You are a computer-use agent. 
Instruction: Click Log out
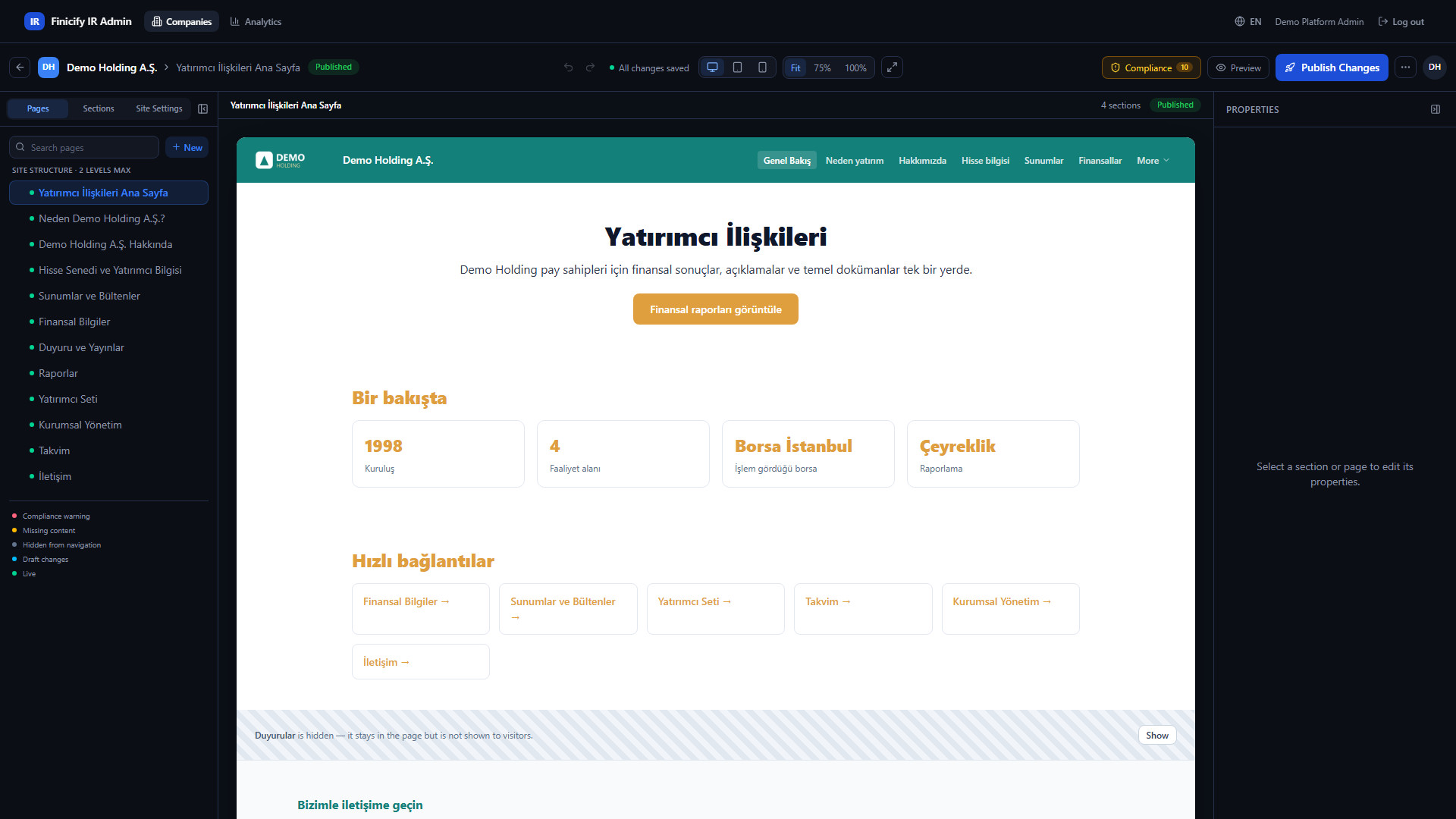(x=1401, y=21)
